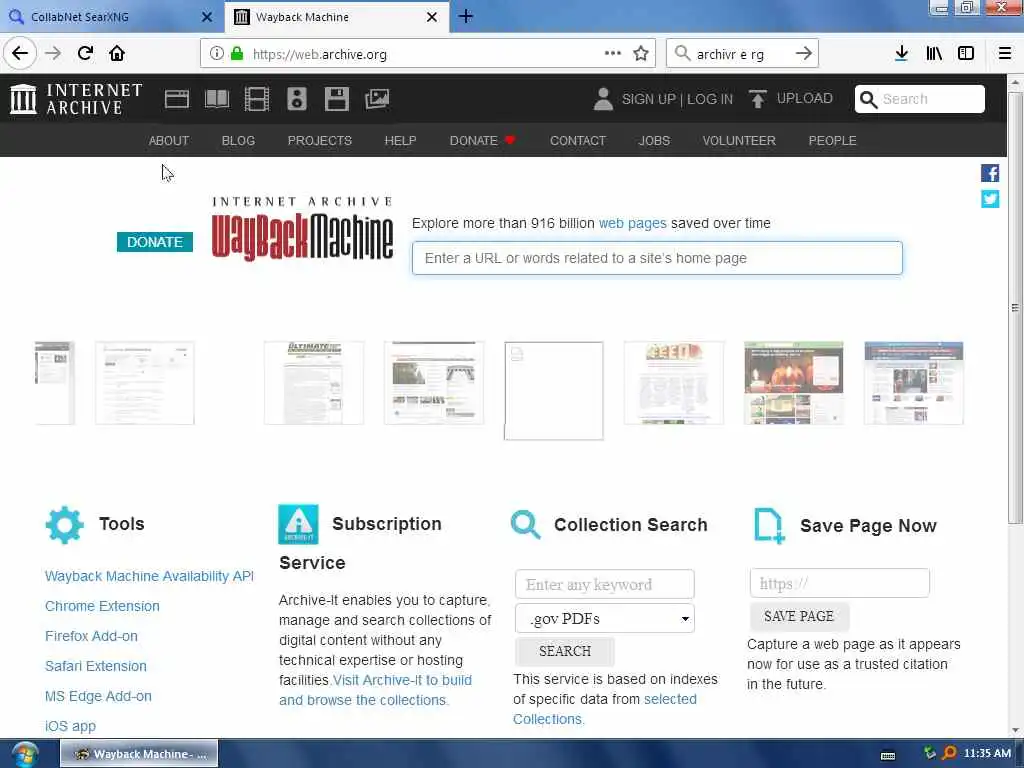Share on Twitter icon

click(x=989, y=199)
